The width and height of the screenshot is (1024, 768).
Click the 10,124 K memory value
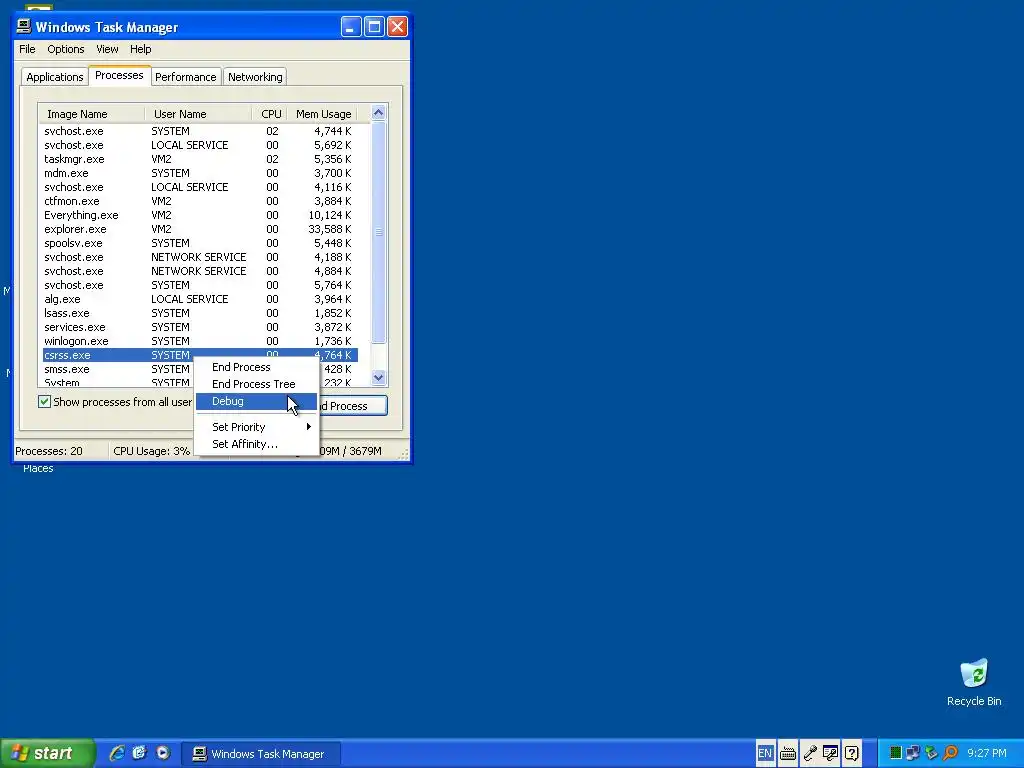coord(330,215)
